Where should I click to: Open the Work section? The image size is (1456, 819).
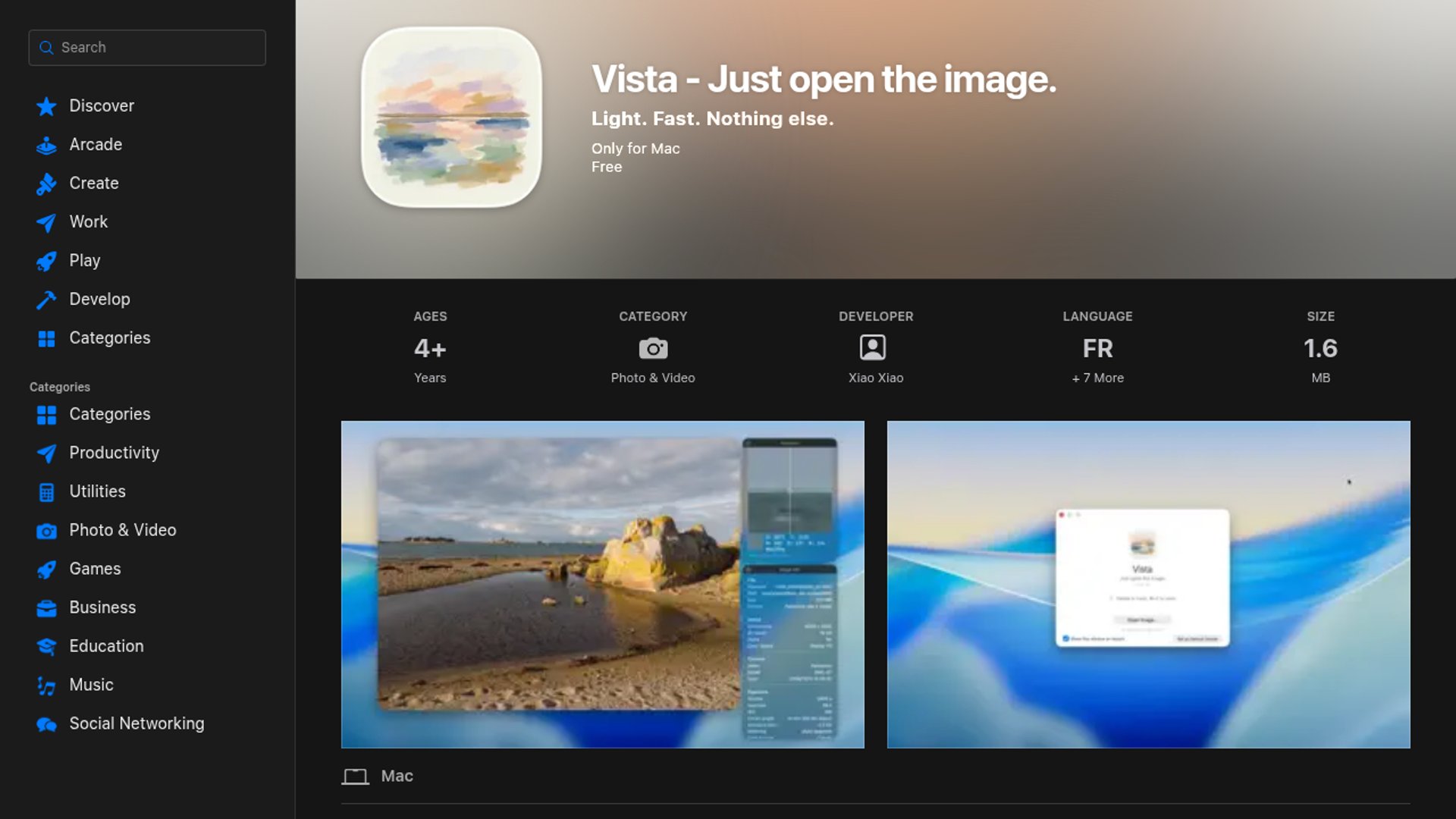pyautogui.click(x=88, y=221)
